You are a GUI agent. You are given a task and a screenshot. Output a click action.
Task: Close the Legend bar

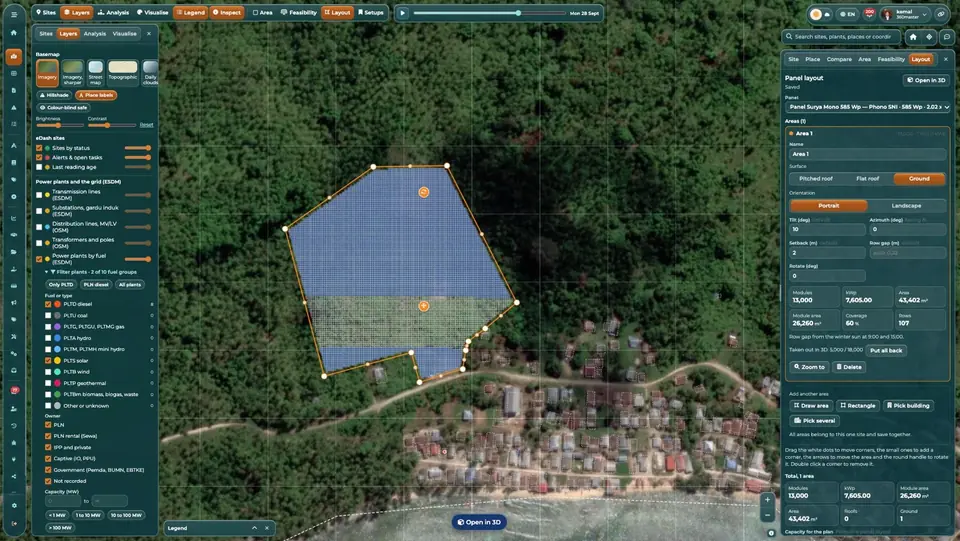click(x=267, y=528)
